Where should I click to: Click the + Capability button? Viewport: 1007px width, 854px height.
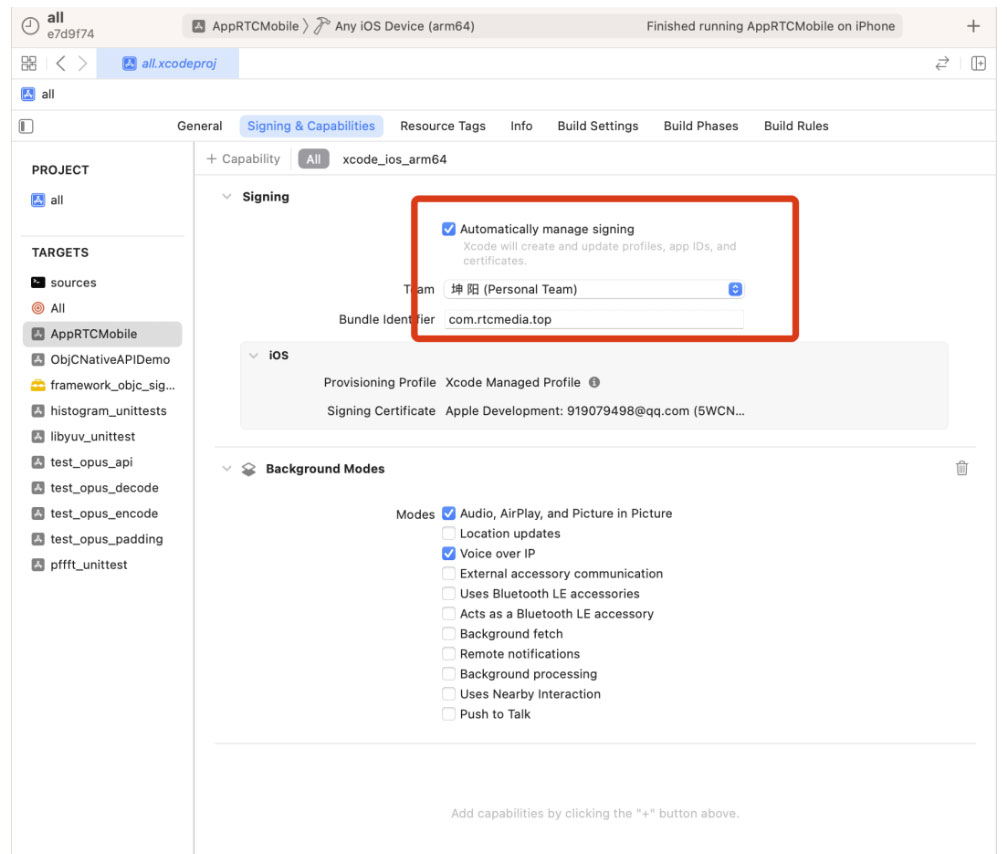pyautogui.click(x=243, y=159)
